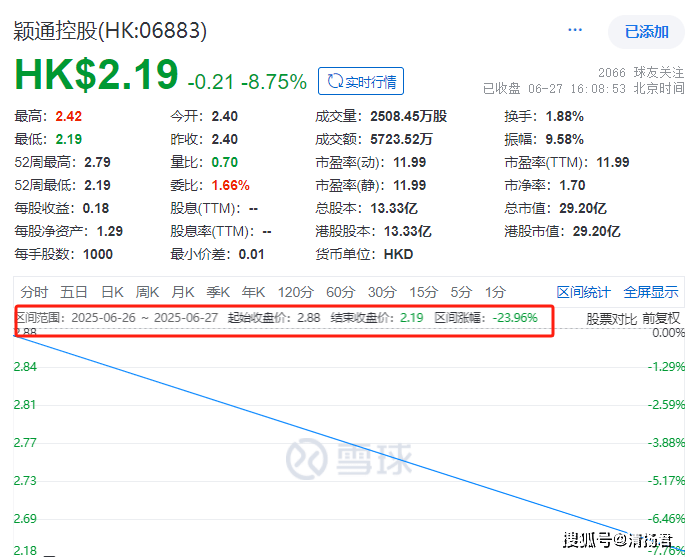The image size is (687, 557).
Task: Click 委比 value 1.66%
Action: (230, 185)
